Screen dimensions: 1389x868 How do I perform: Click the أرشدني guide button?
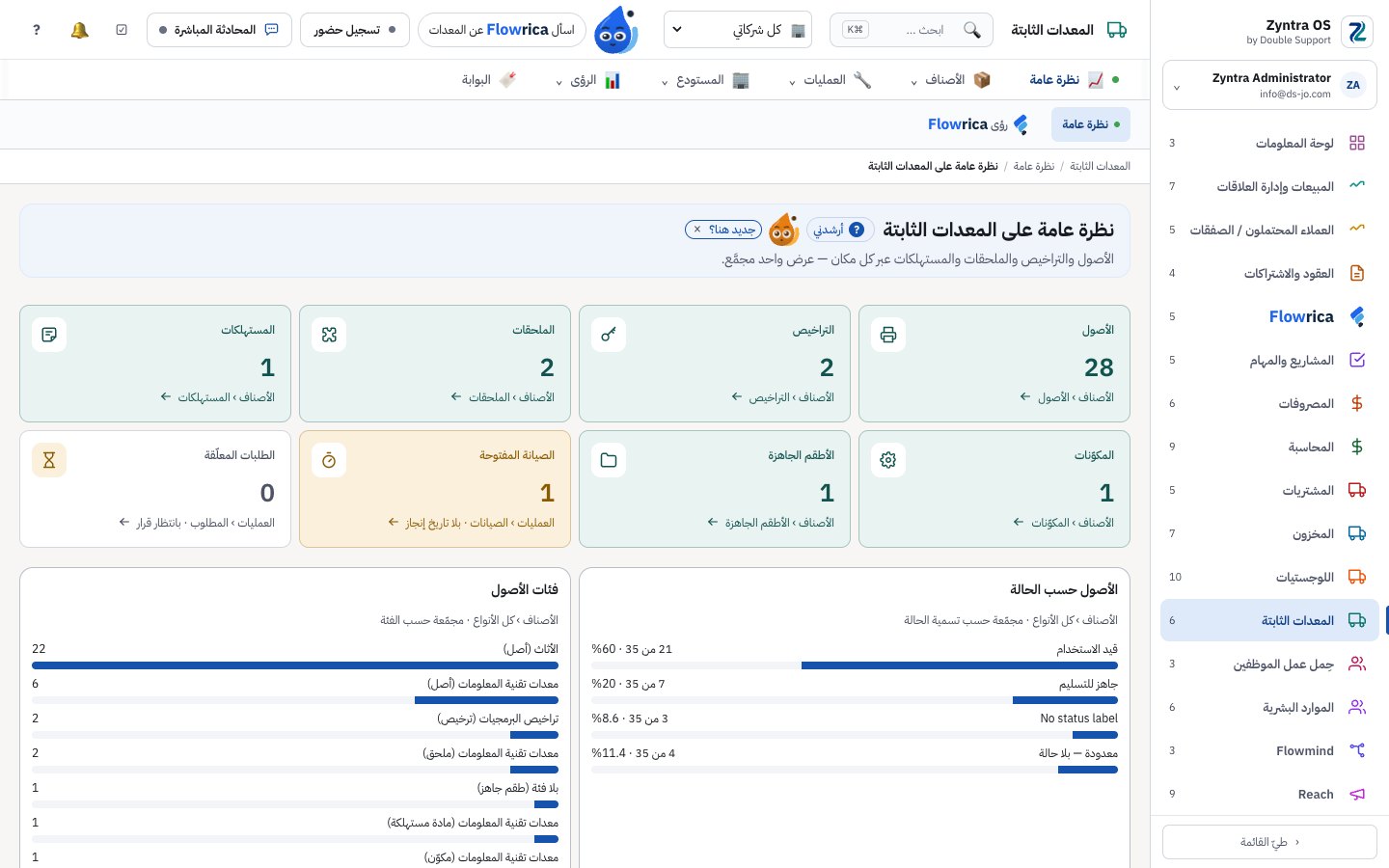840,230
